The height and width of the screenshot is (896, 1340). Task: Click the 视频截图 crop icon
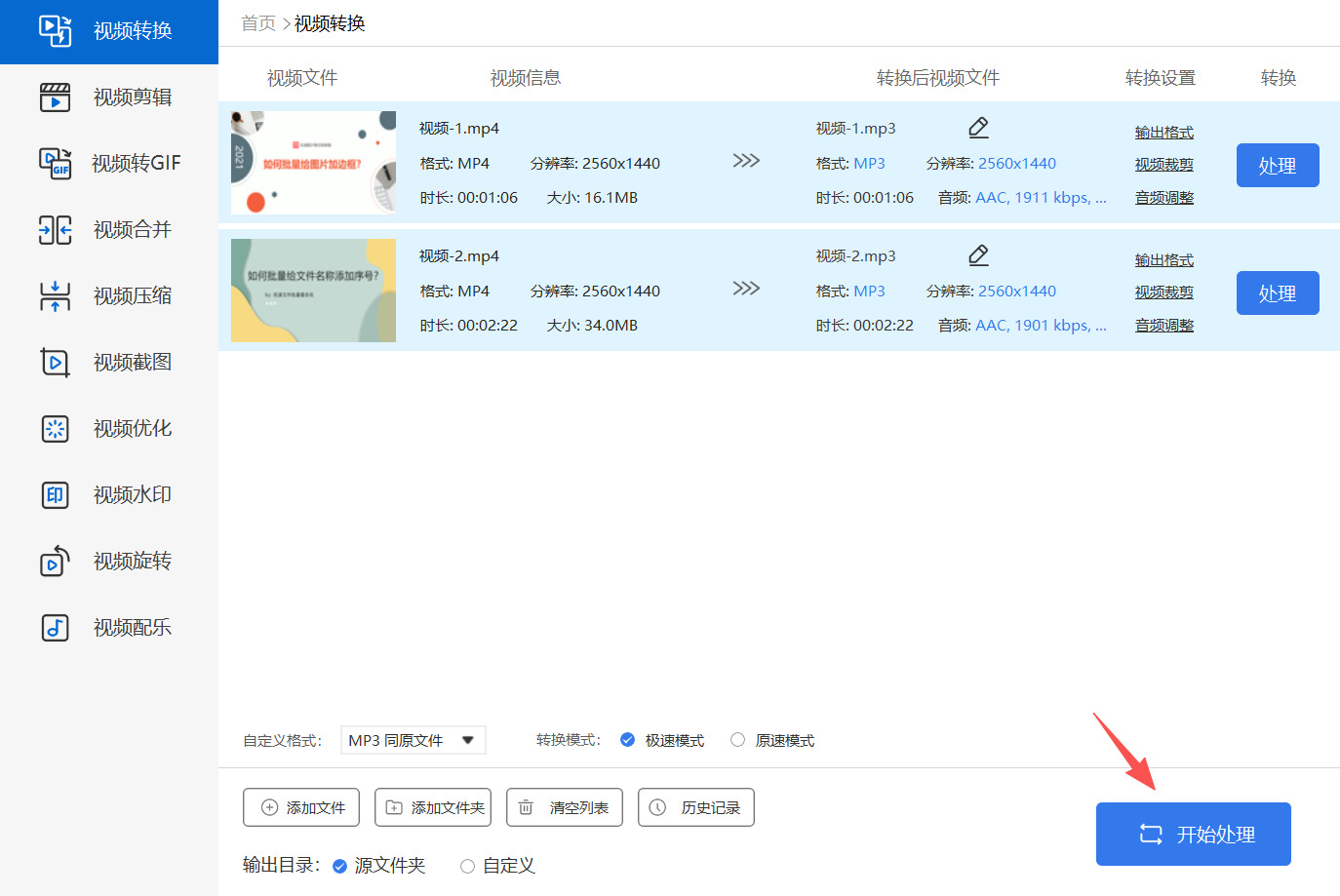coord(55,363)
